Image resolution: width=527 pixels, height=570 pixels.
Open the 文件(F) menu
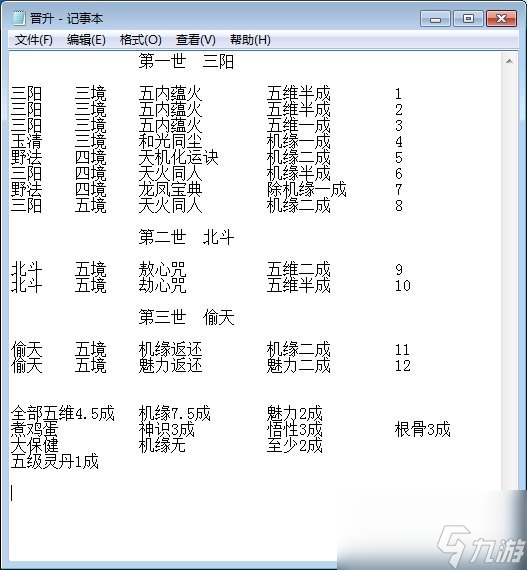pos(33,40)
